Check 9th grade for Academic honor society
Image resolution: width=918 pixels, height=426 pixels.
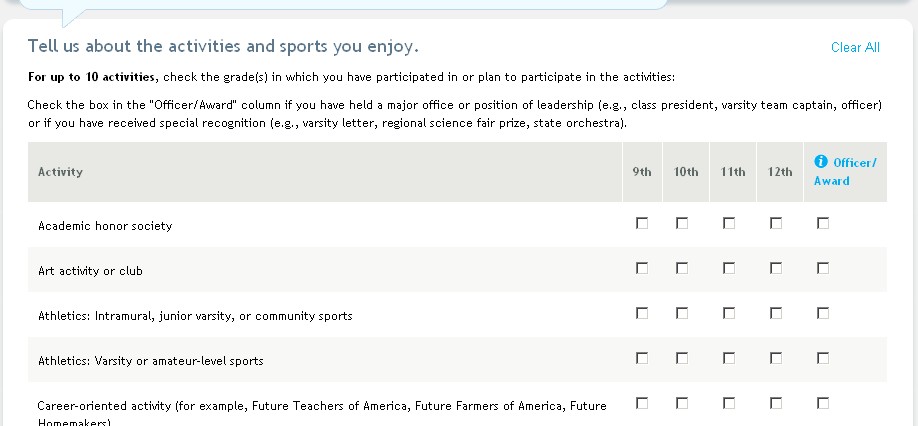coord(642,223)
